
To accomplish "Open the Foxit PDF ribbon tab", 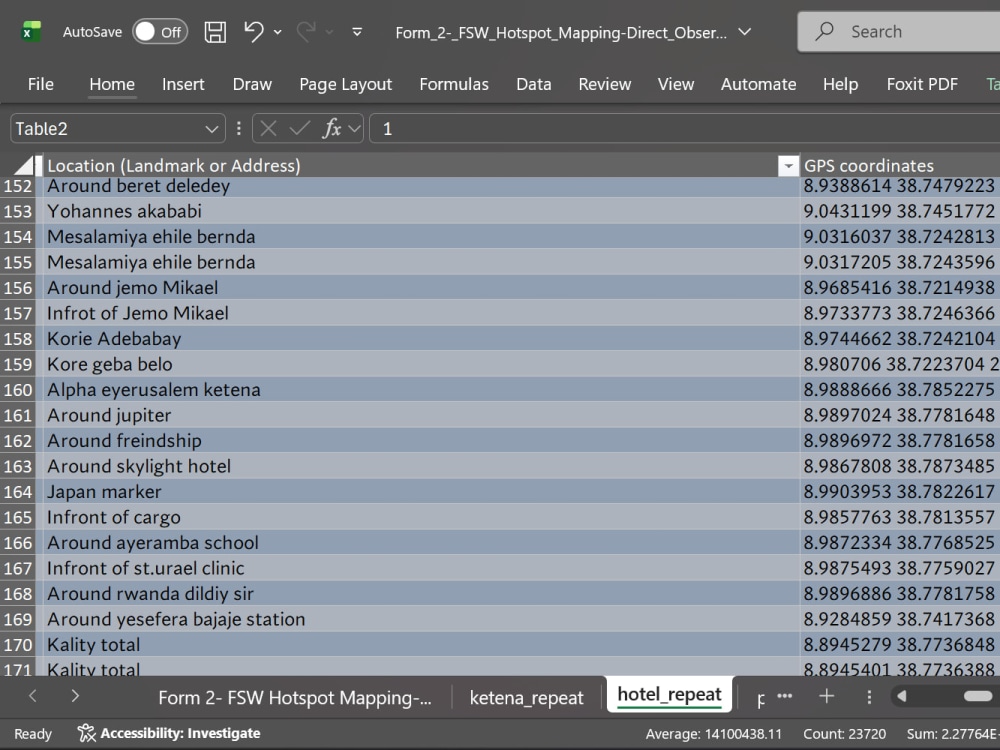I will pyautogui.click(x=922, y=84).
